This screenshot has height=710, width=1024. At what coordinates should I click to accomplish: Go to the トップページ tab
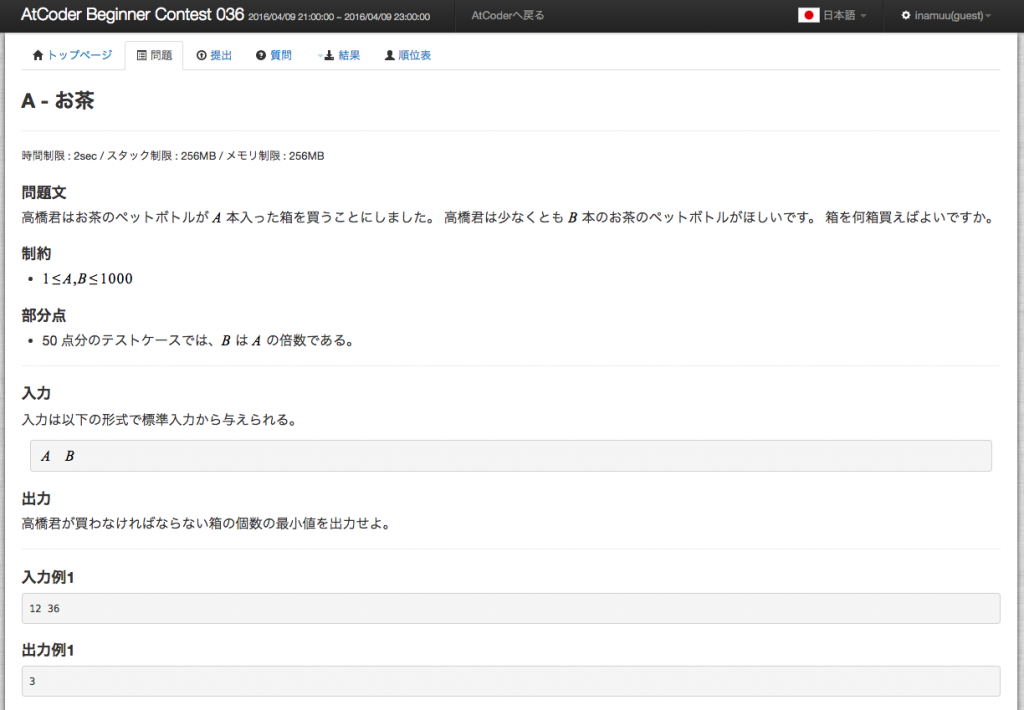(72, 56)
